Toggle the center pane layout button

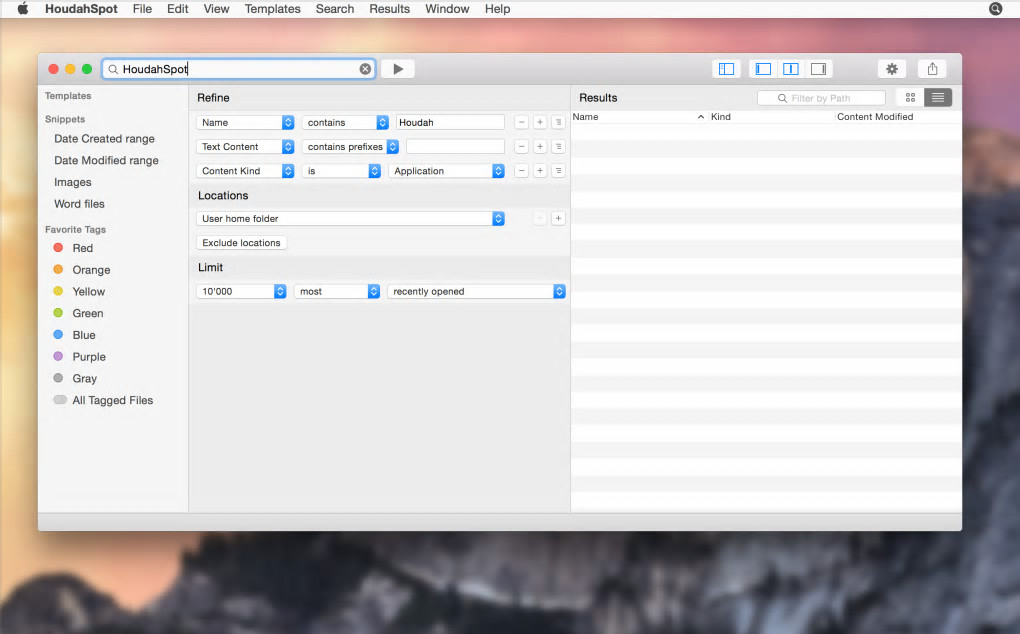coord(790,69)
